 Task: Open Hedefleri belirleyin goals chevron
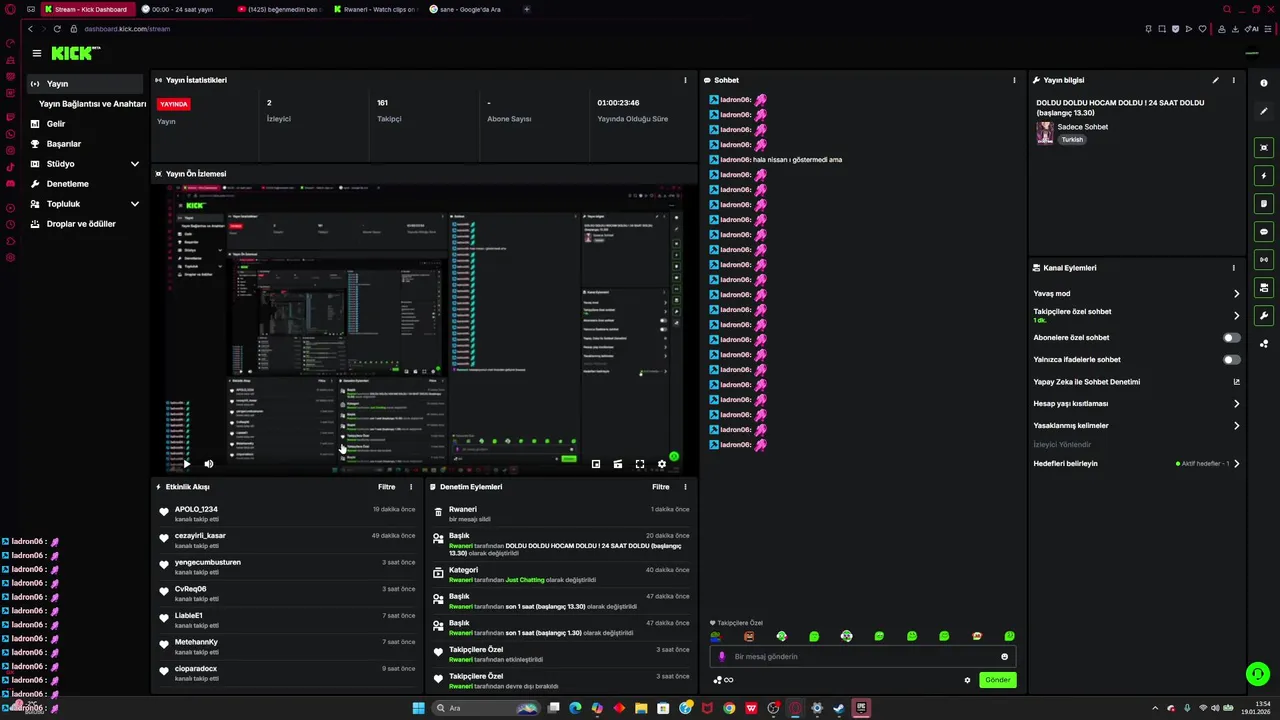1236,464
